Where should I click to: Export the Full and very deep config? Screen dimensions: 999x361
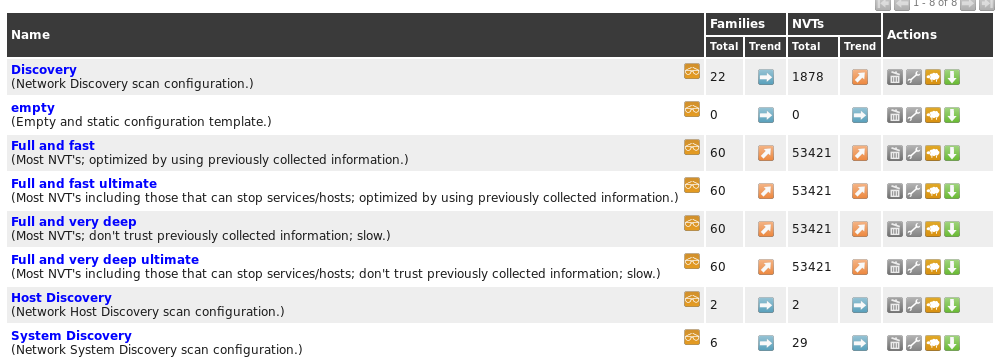coord(951,229)
